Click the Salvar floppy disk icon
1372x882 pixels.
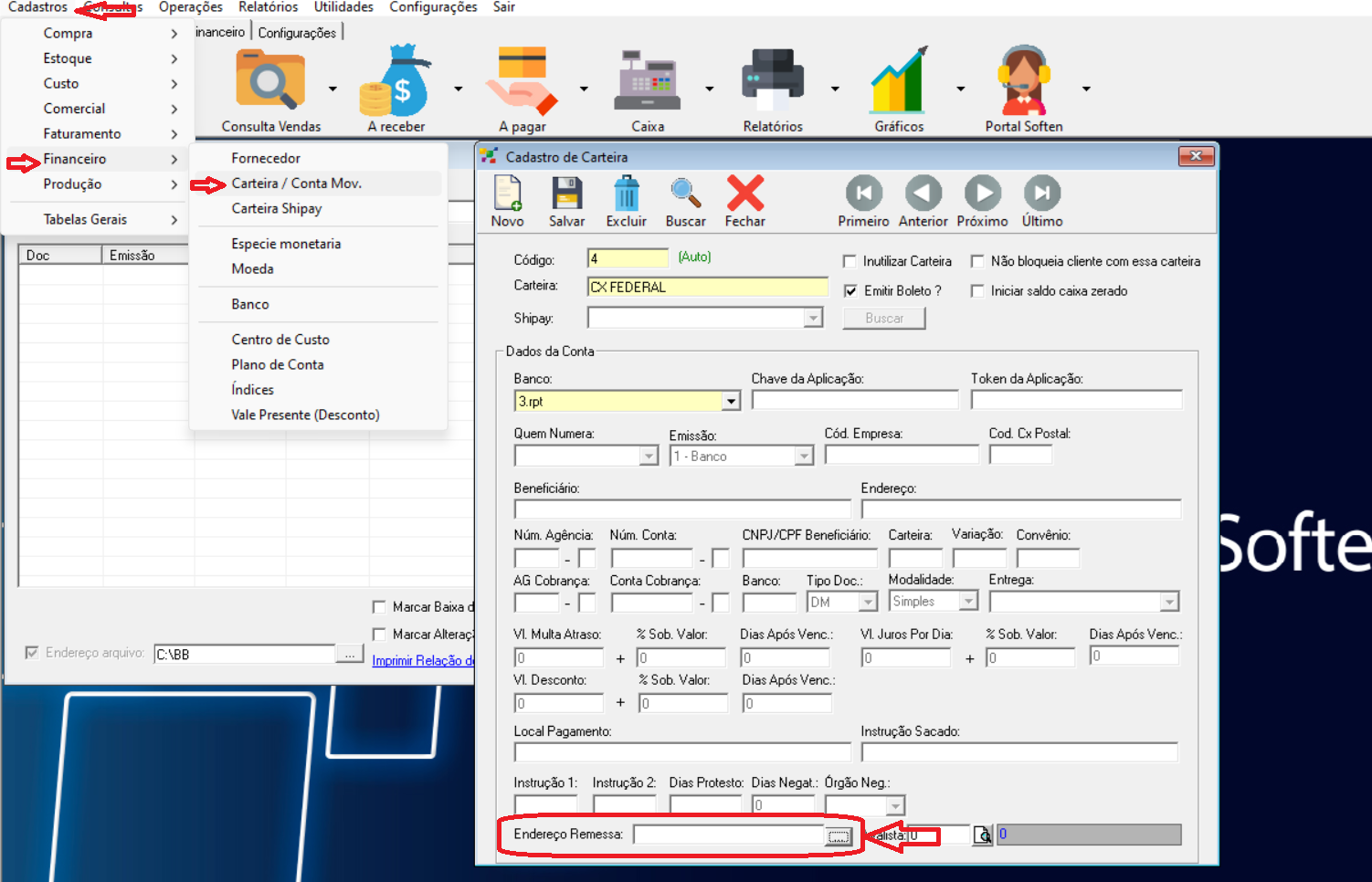566,194
